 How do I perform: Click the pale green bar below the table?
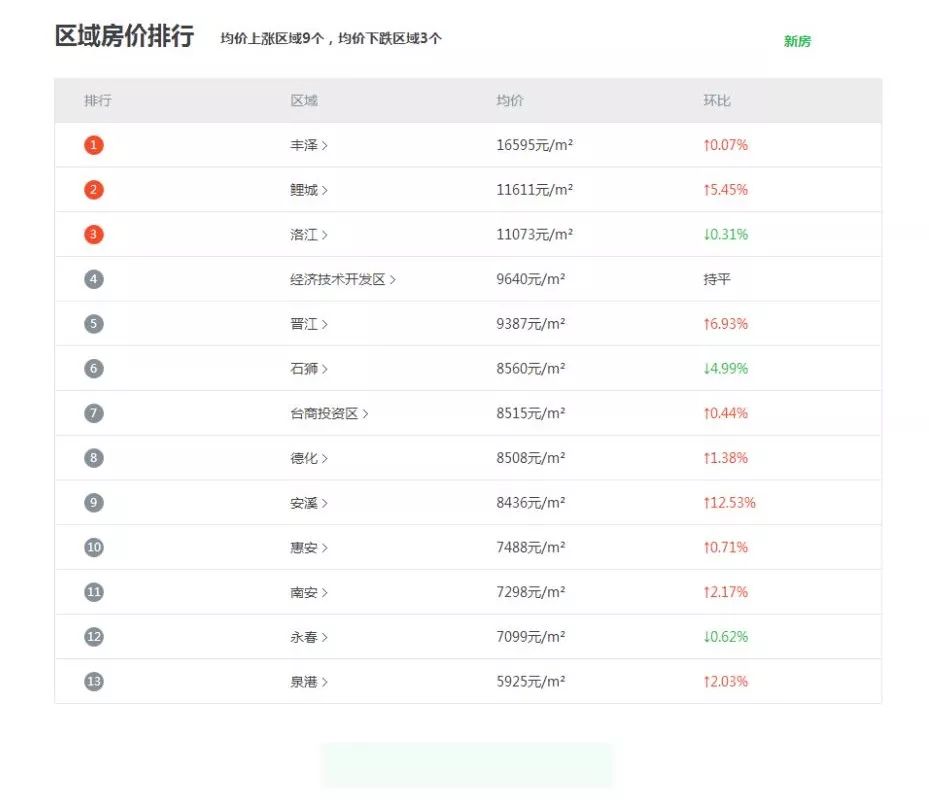click(466, 765)
